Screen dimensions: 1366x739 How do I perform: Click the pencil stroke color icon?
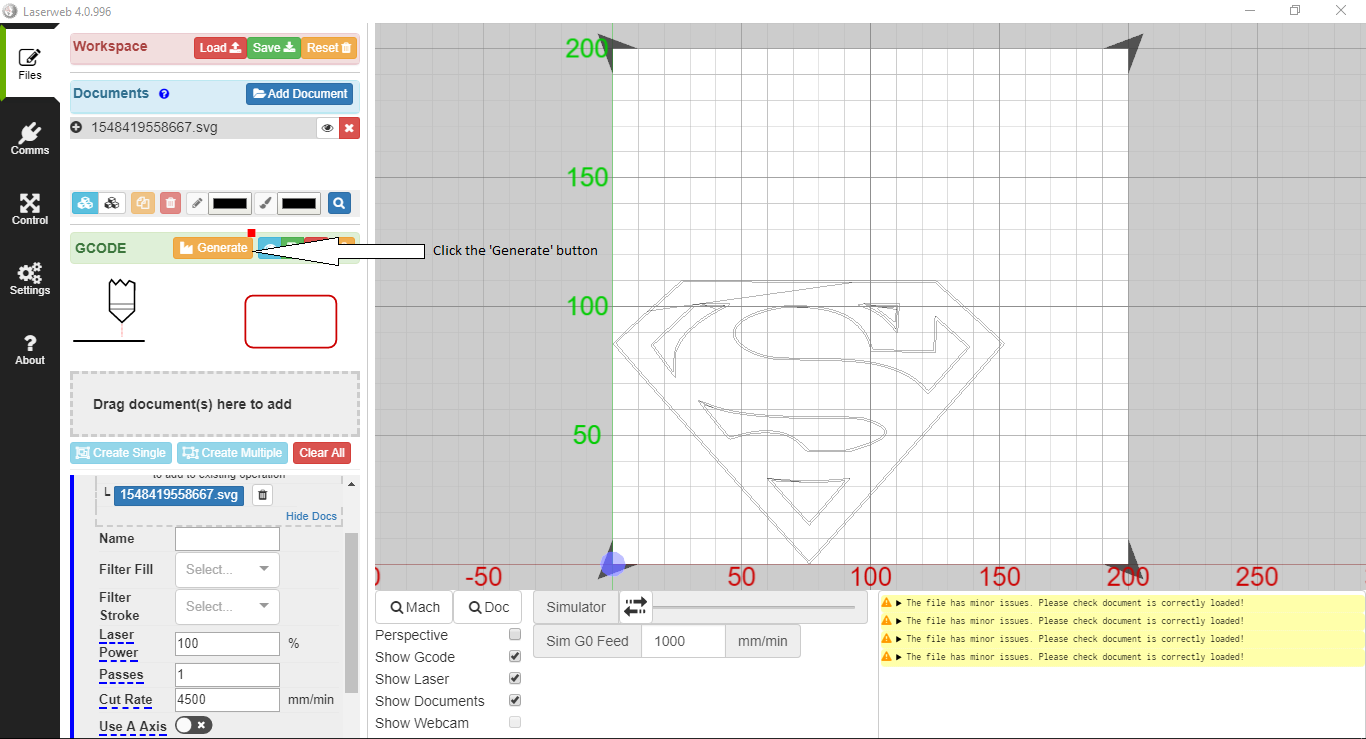197,203
